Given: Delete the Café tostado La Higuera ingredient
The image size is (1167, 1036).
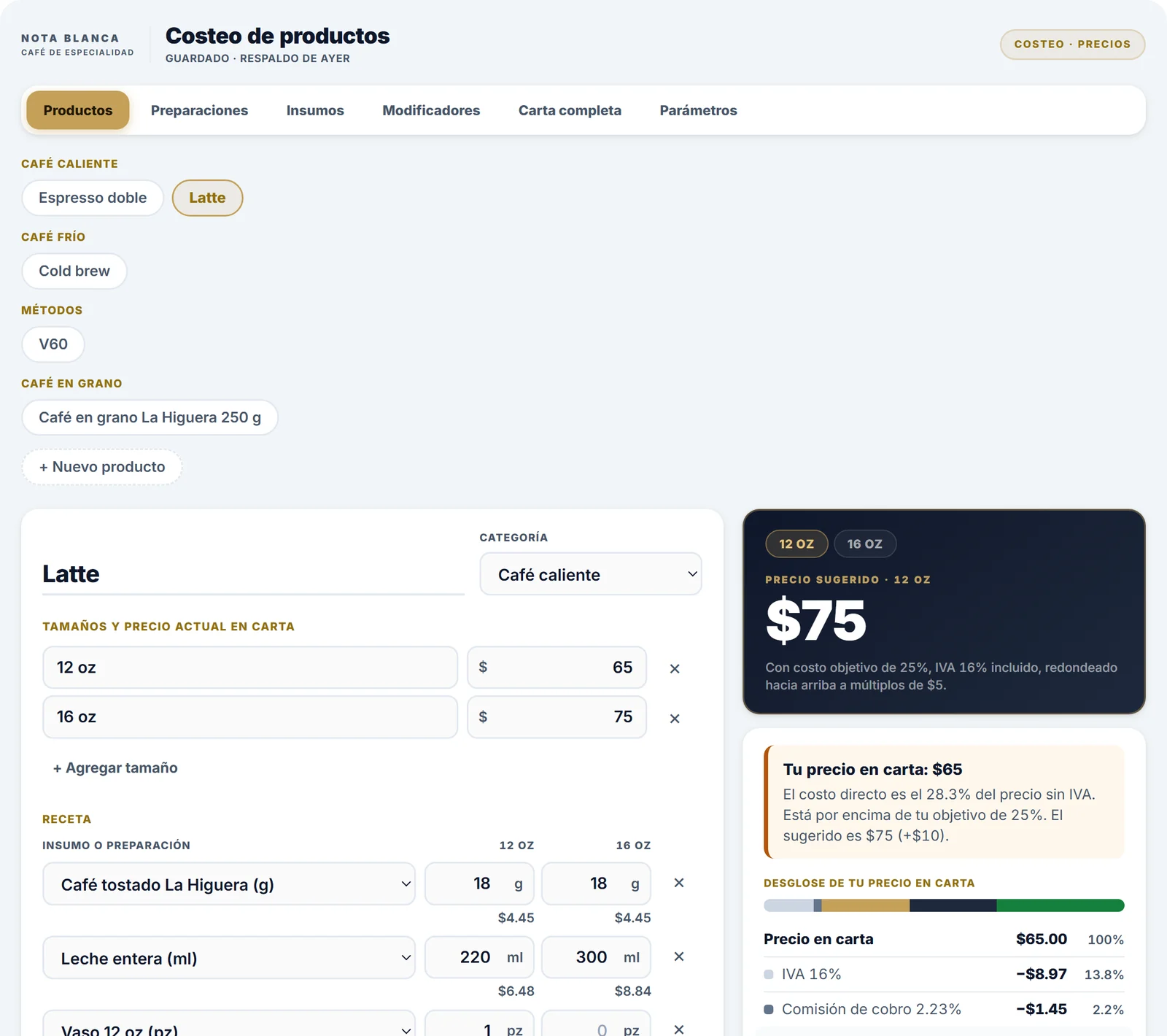Looking at the screenshot, I should click(x=679, y=883).
